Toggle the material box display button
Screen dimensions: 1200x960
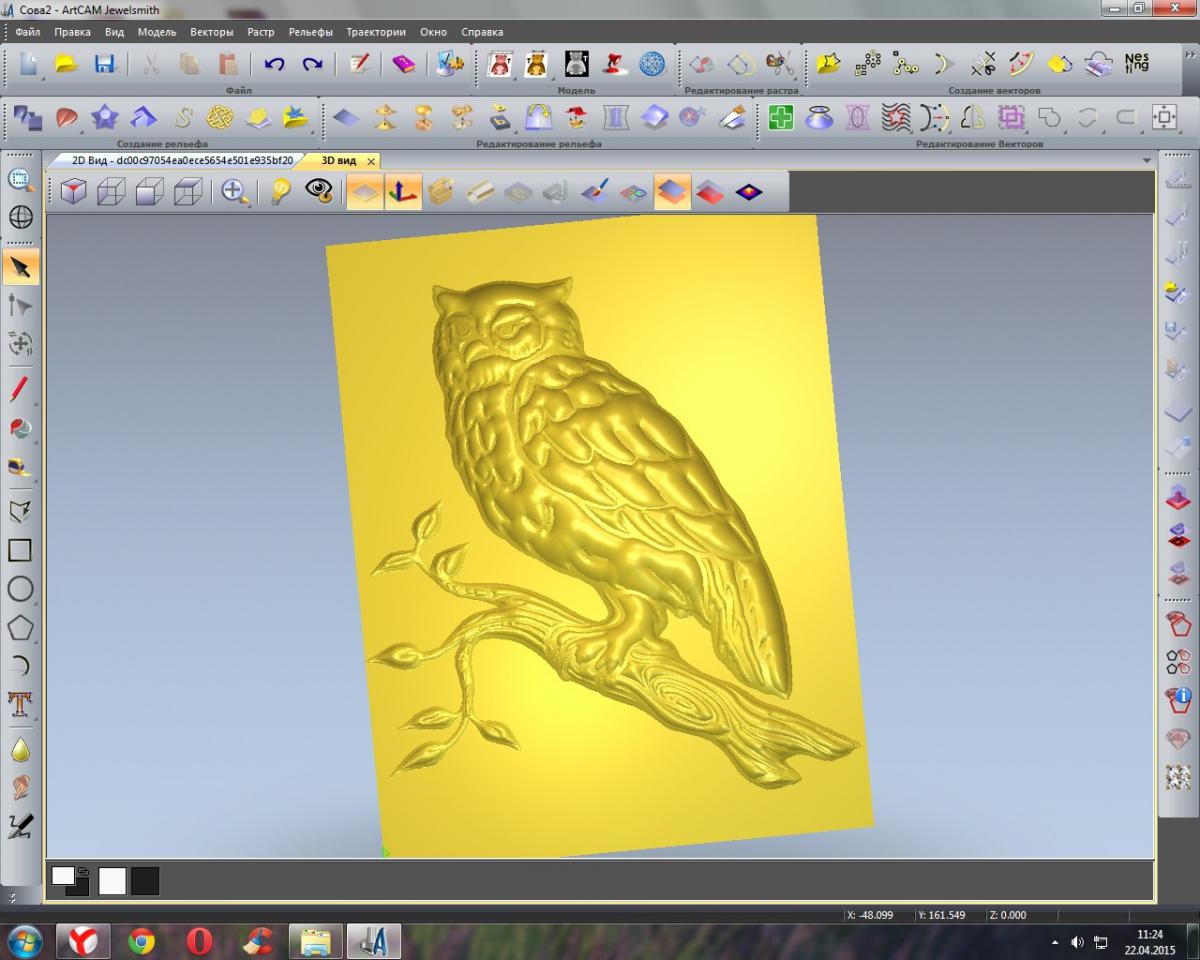tap(441, 191)
